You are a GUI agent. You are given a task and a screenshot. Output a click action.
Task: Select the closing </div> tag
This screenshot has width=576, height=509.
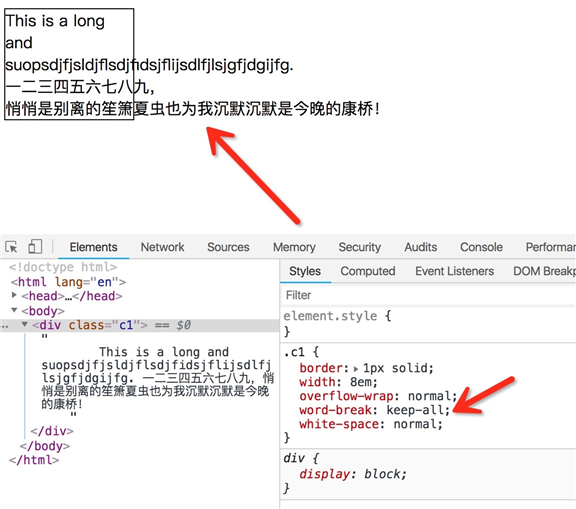[52, 431]
